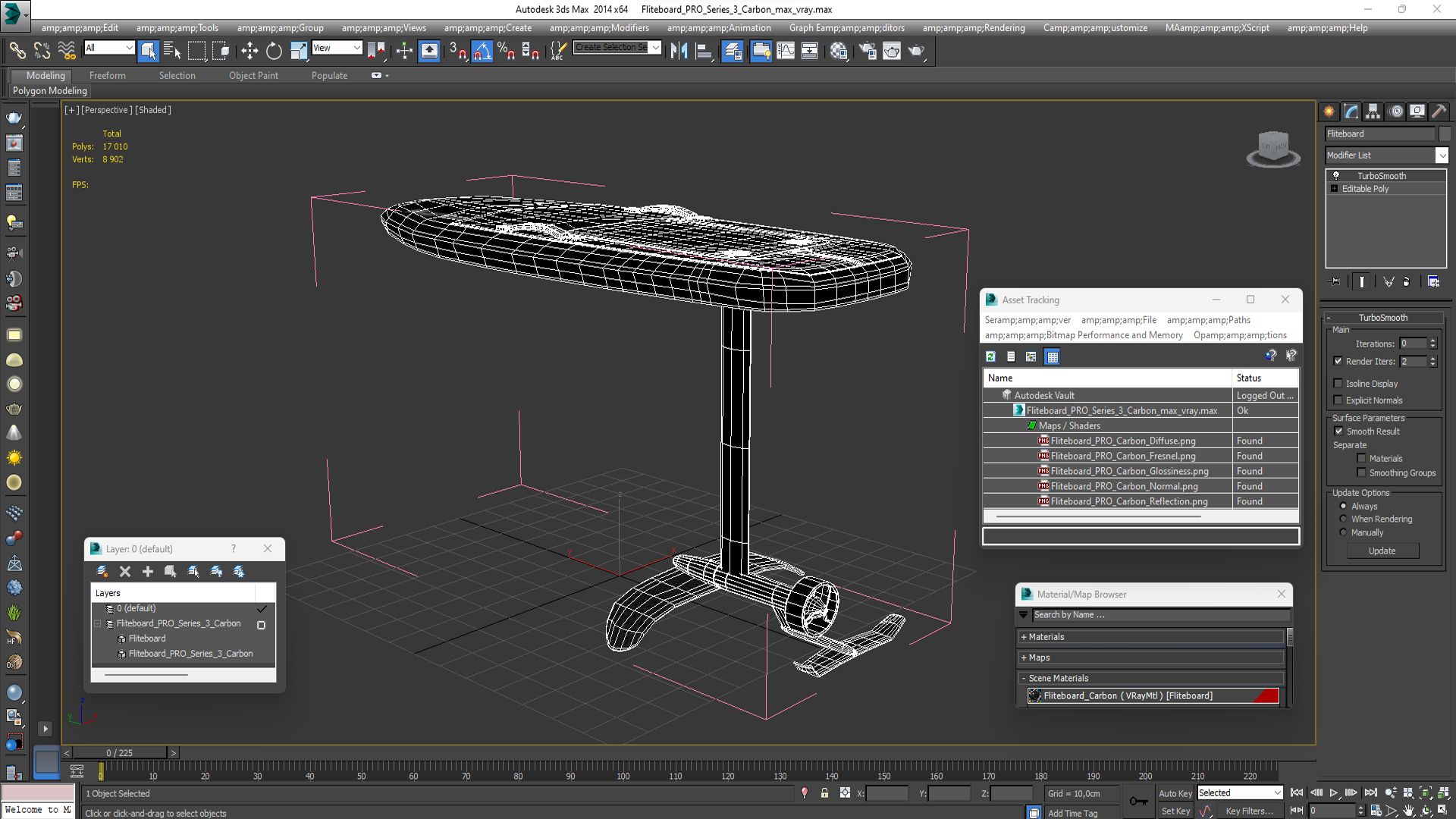The height and width of the screenshot is (819, 1456).
Task: Toggle the Percent Snap icon
Action: point(506,51)
